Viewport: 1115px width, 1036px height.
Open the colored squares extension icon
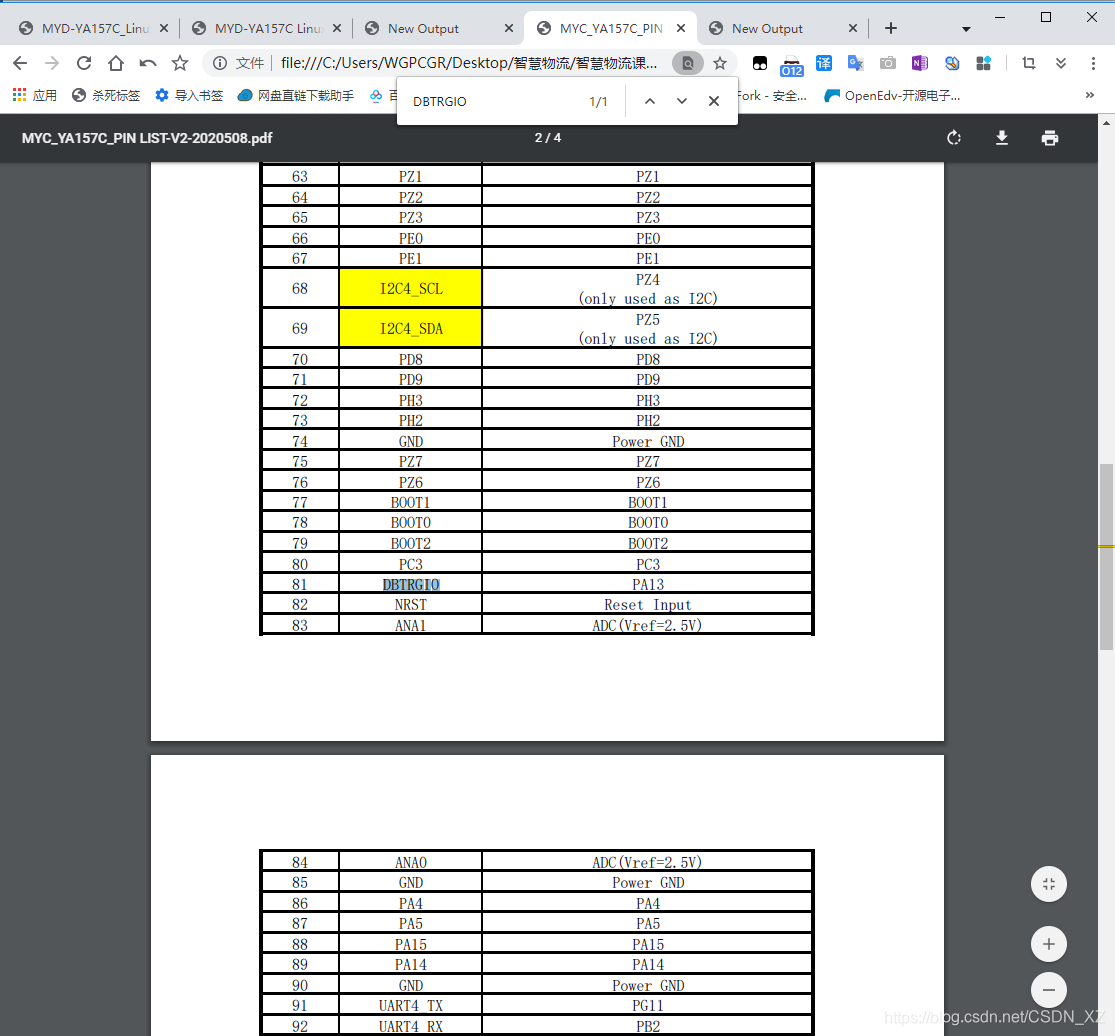tap(983, 63)
